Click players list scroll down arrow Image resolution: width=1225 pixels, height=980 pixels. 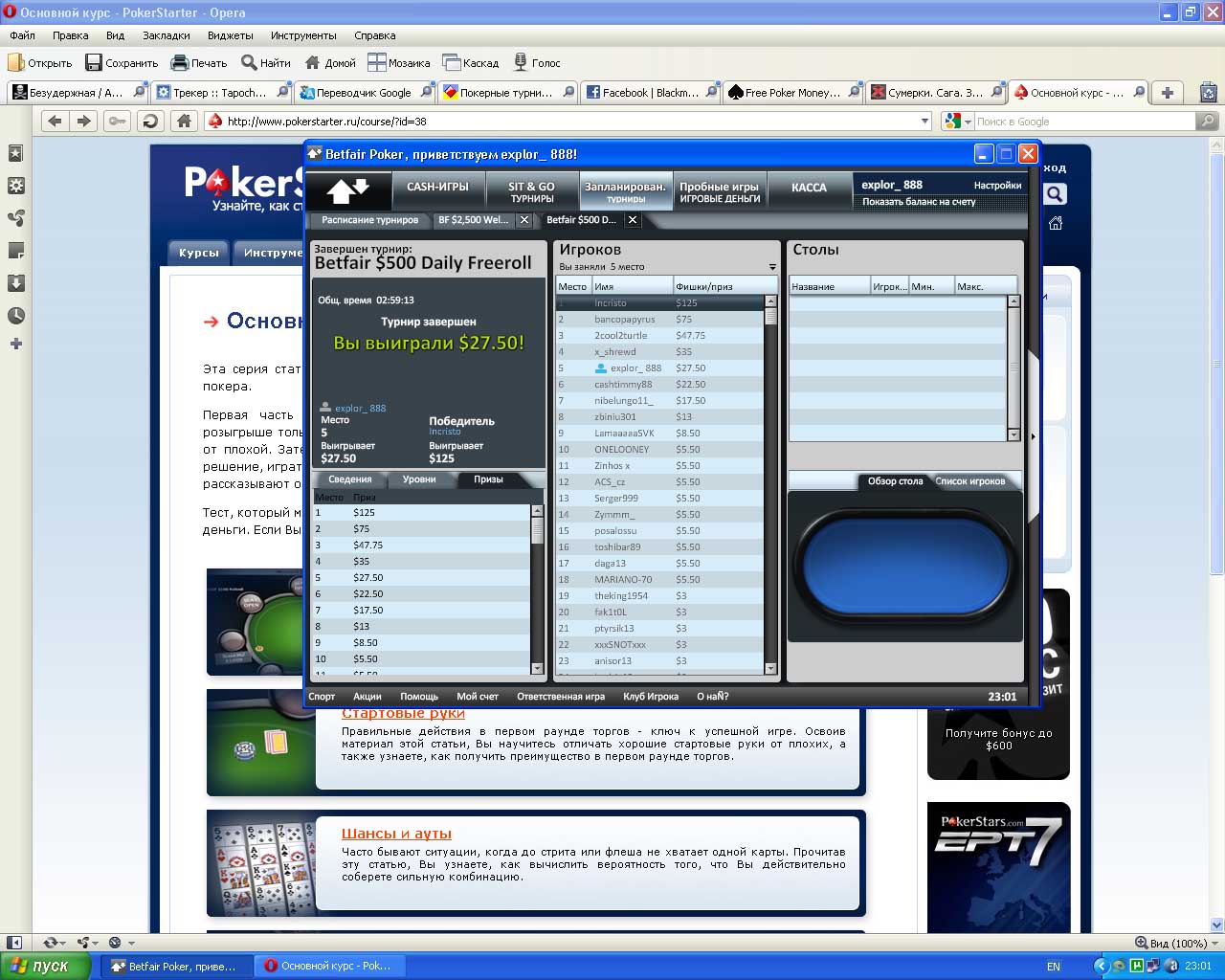click(x=770, y=668)
